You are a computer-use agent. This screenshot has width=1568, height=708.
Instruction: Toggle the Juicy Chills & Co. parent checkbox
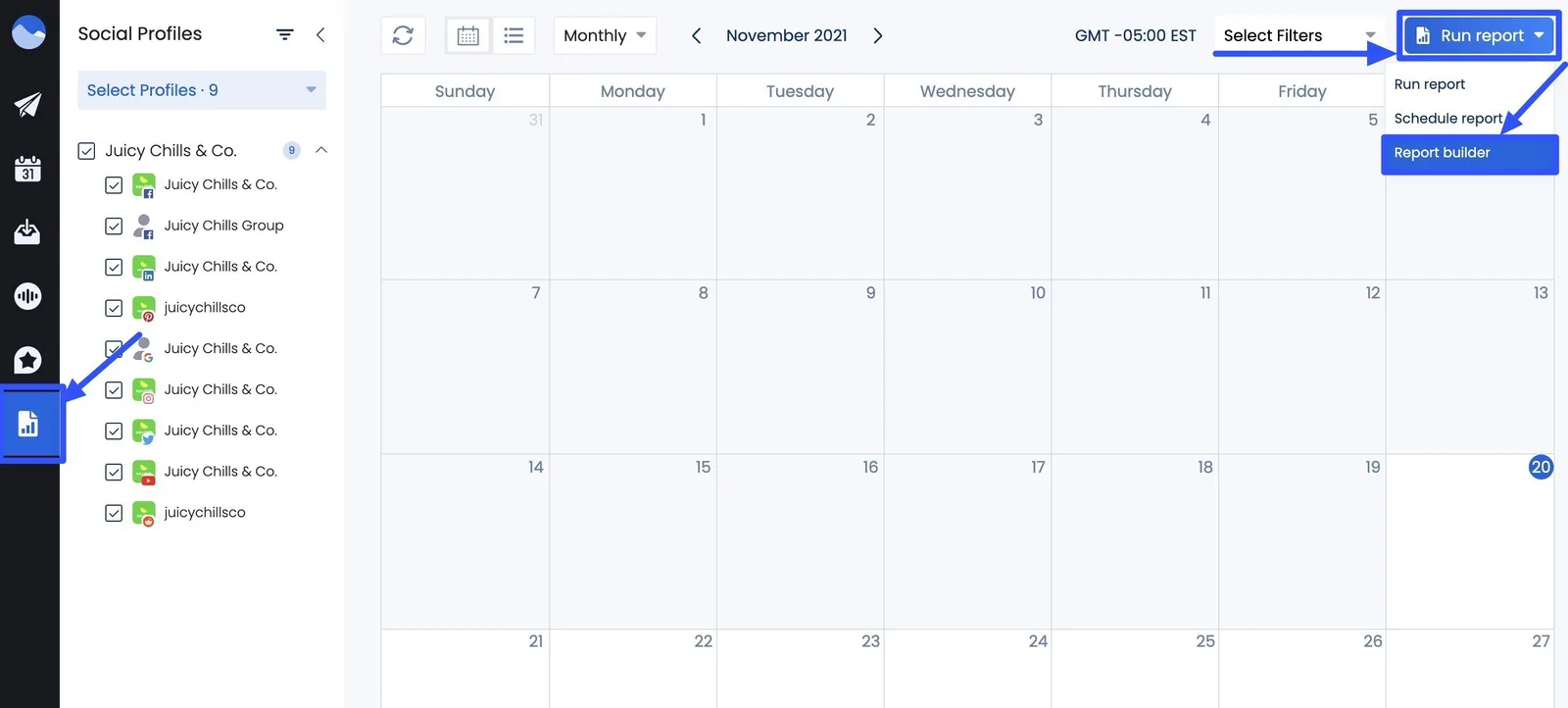point(86,151)
